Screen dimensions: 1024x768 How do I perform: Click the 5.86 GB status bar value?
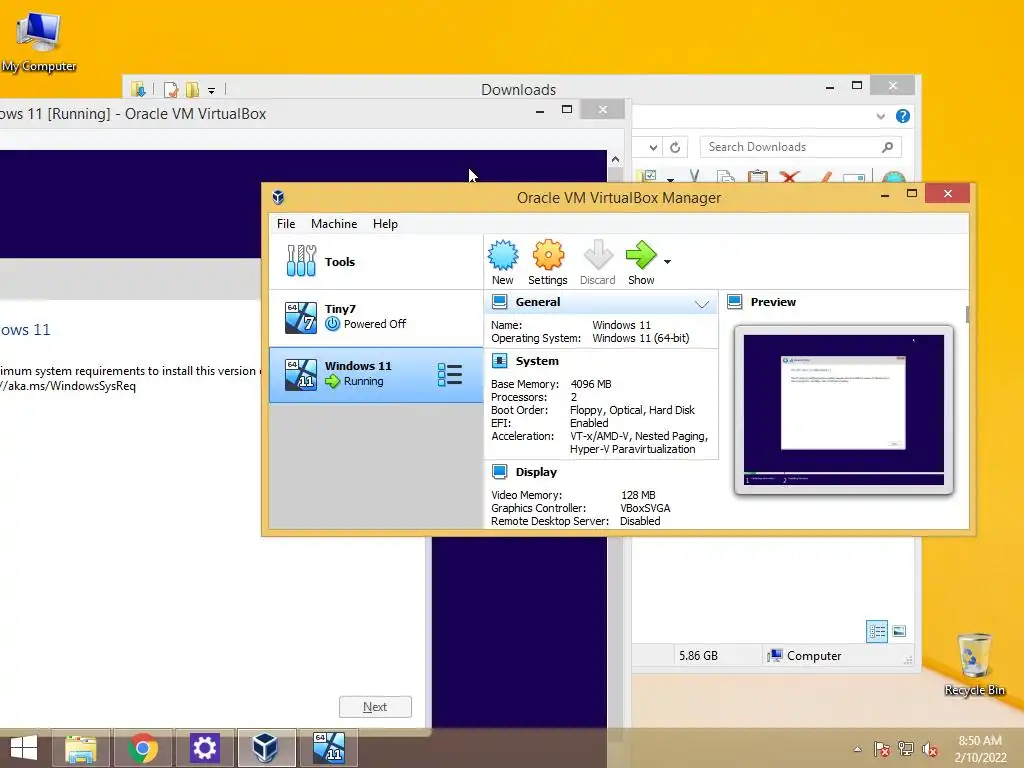698,656
